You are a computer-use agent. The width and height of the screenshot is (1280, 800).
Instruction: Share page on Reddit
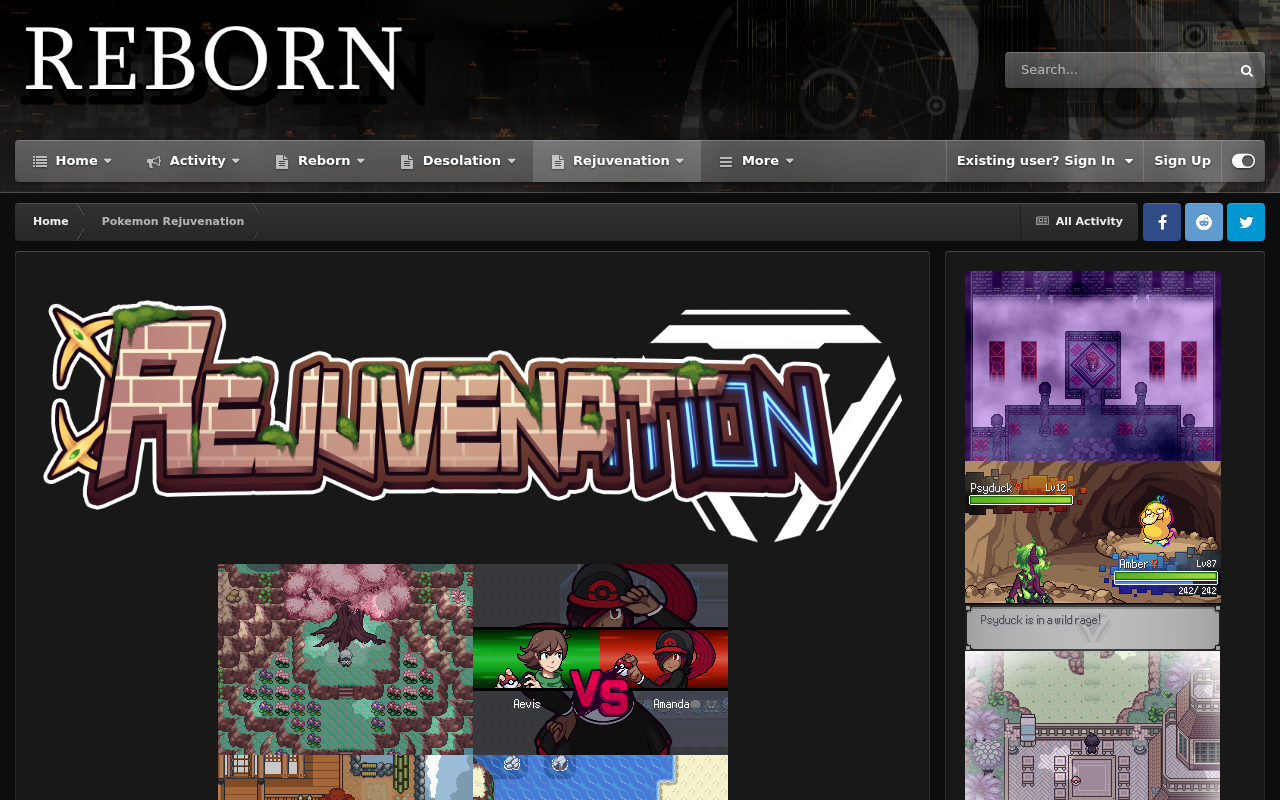click(1204, 222)
